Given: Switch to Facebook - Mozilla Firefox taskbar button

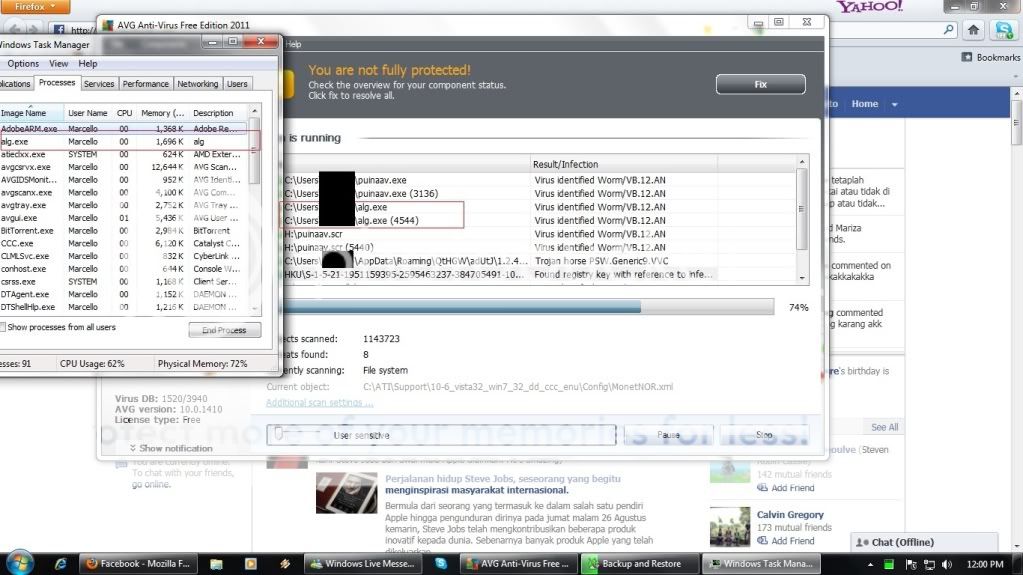Looking at the screenshot, I should click(x=138, y=564).
